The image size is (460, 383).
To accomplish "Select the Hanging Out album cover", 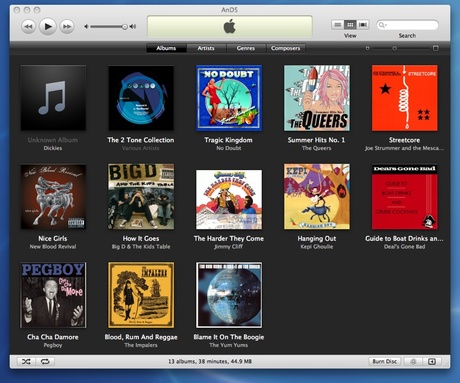I will (317, 196).
